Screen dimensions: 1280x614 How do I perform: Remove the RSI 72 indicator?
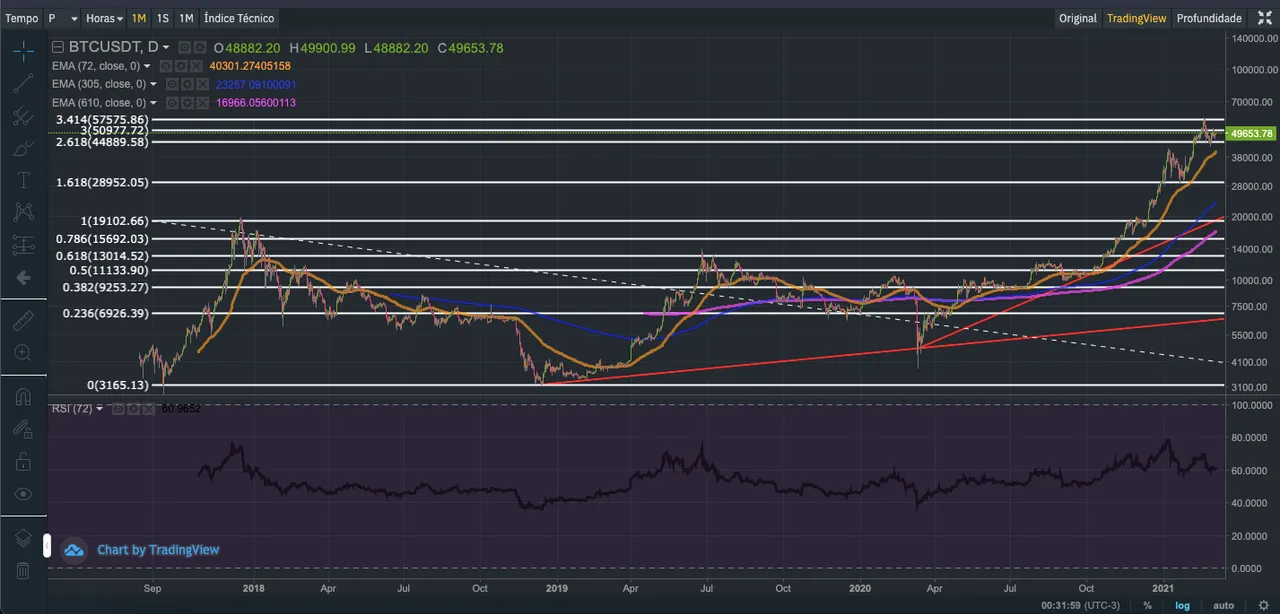[x=149, y=409]
